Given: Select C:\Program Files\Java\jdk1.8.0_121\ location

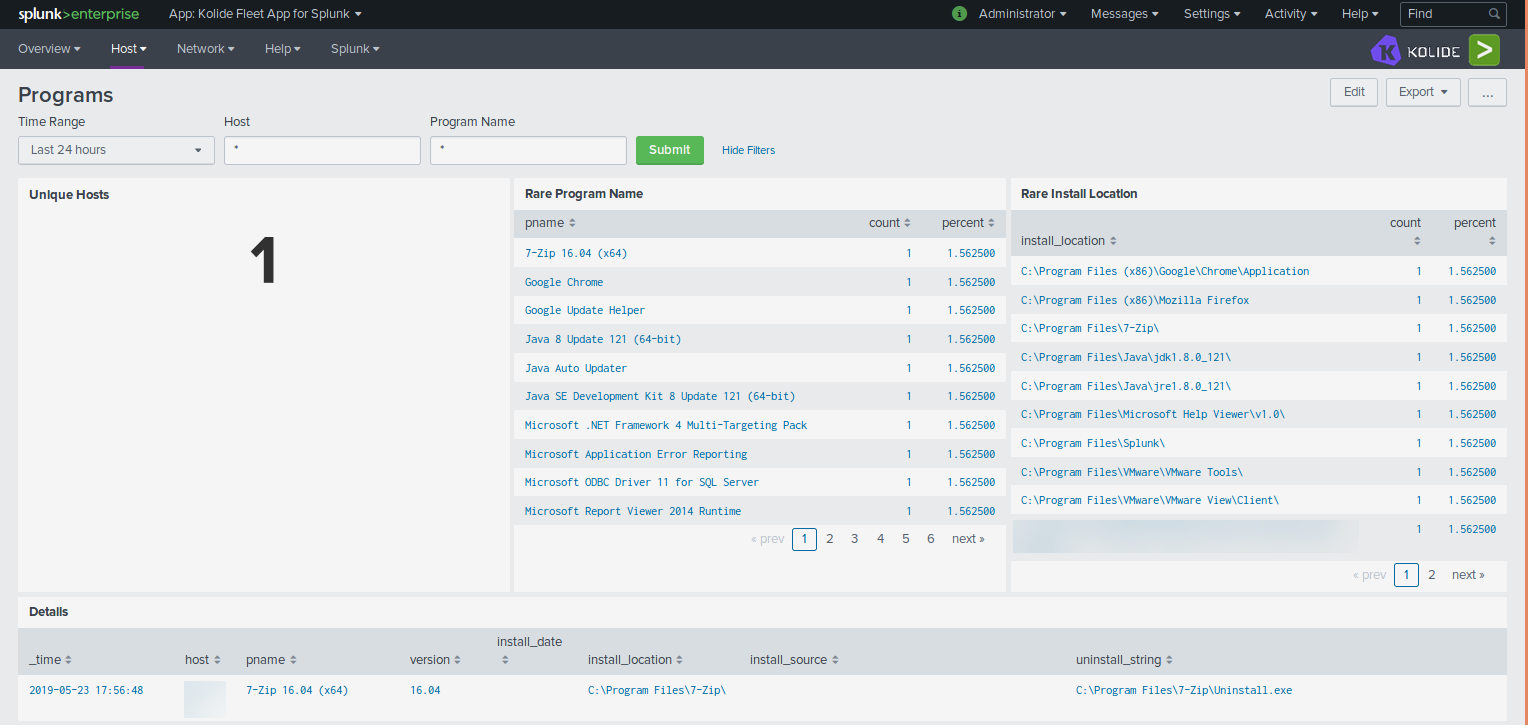Looking at the screenshot, I should click(x=1126, y=357).
